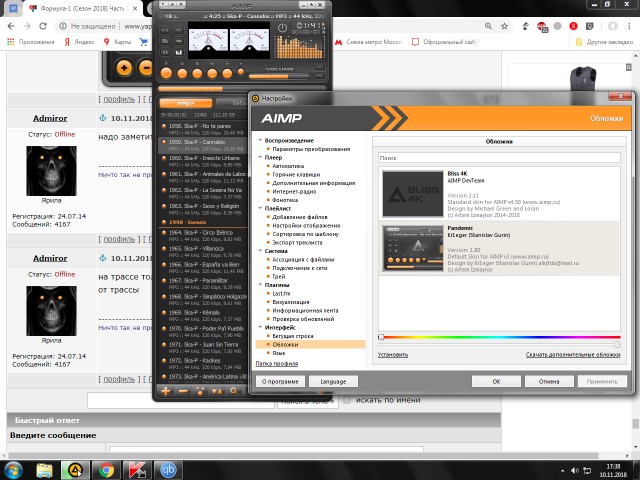Click the volume speaker icon in system tray

tap(575, 471)
